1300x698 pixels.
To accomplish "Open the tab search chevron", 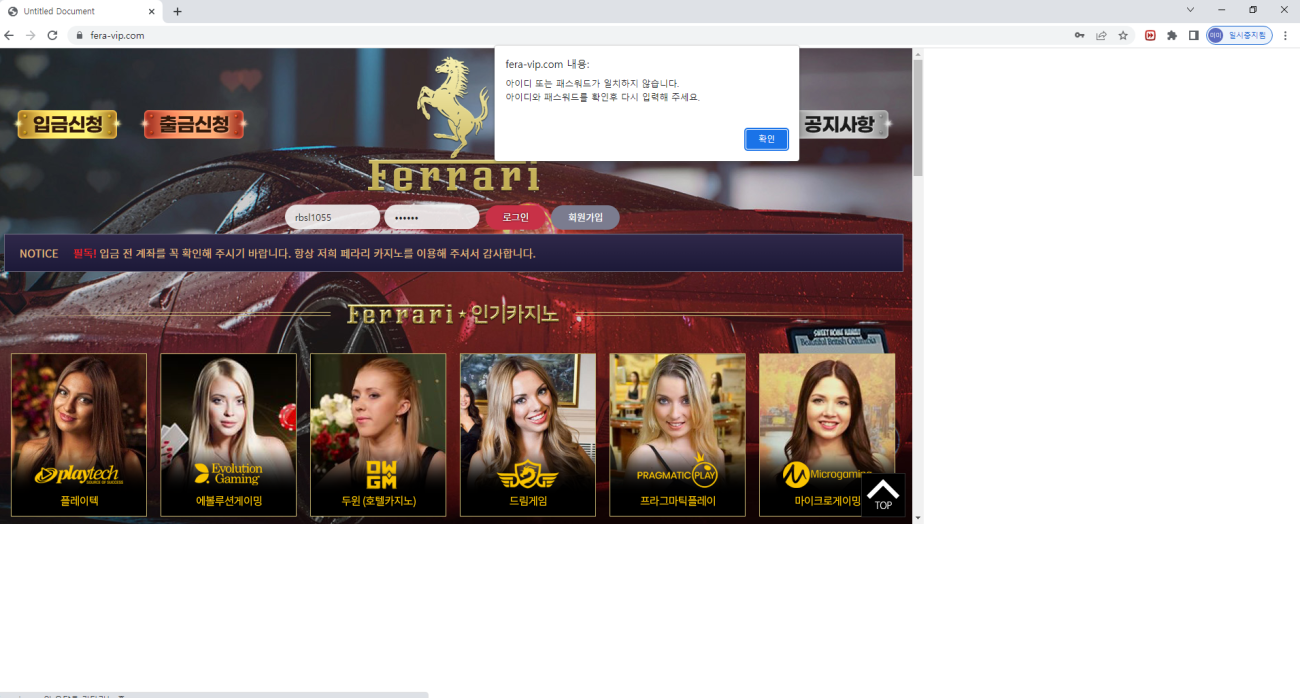I will pyautogui.click(x=1190, y=10).
